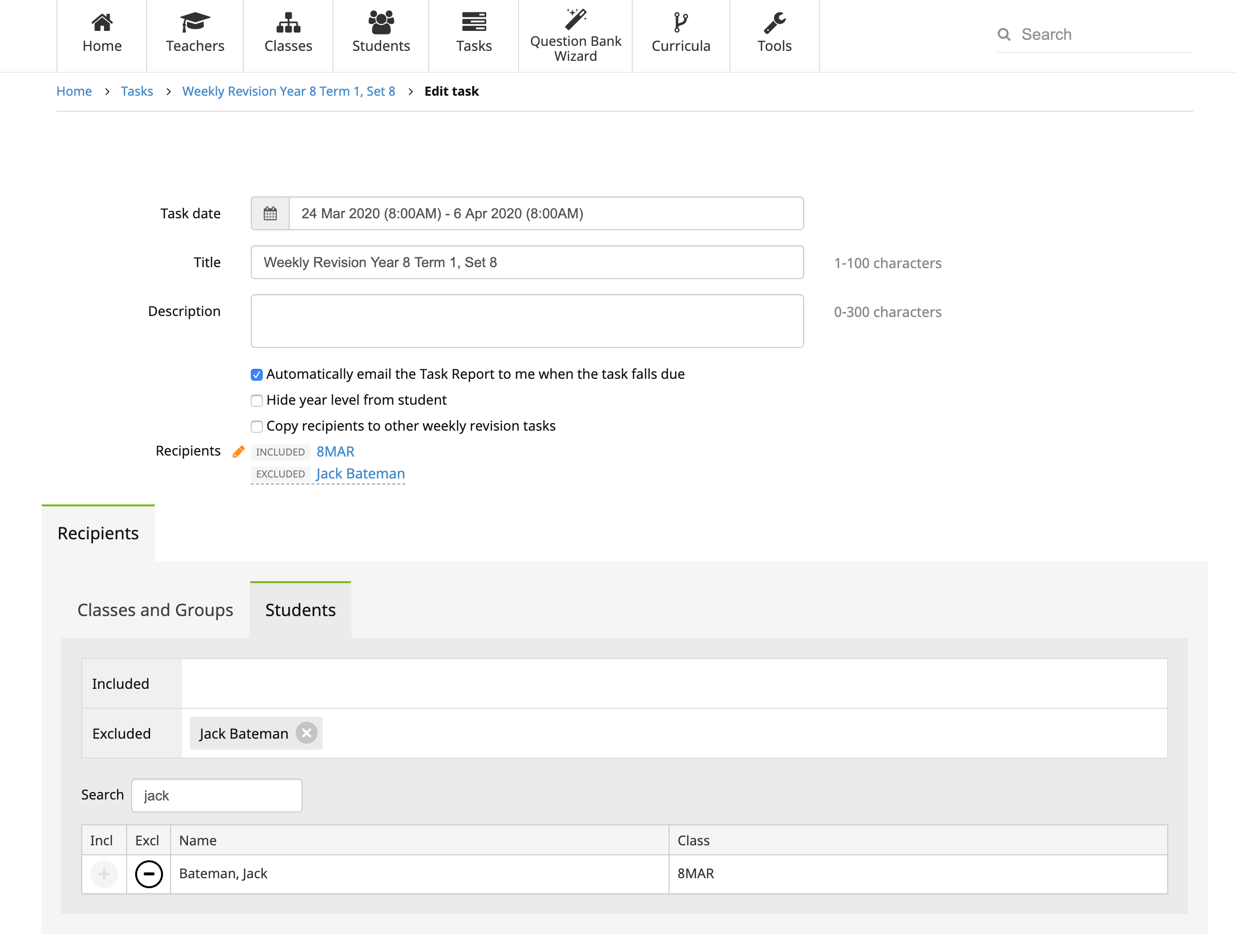This screenshot has height=952, width=1235.
Task: Open the Task date calendar icon
Action: coord(270,213)
